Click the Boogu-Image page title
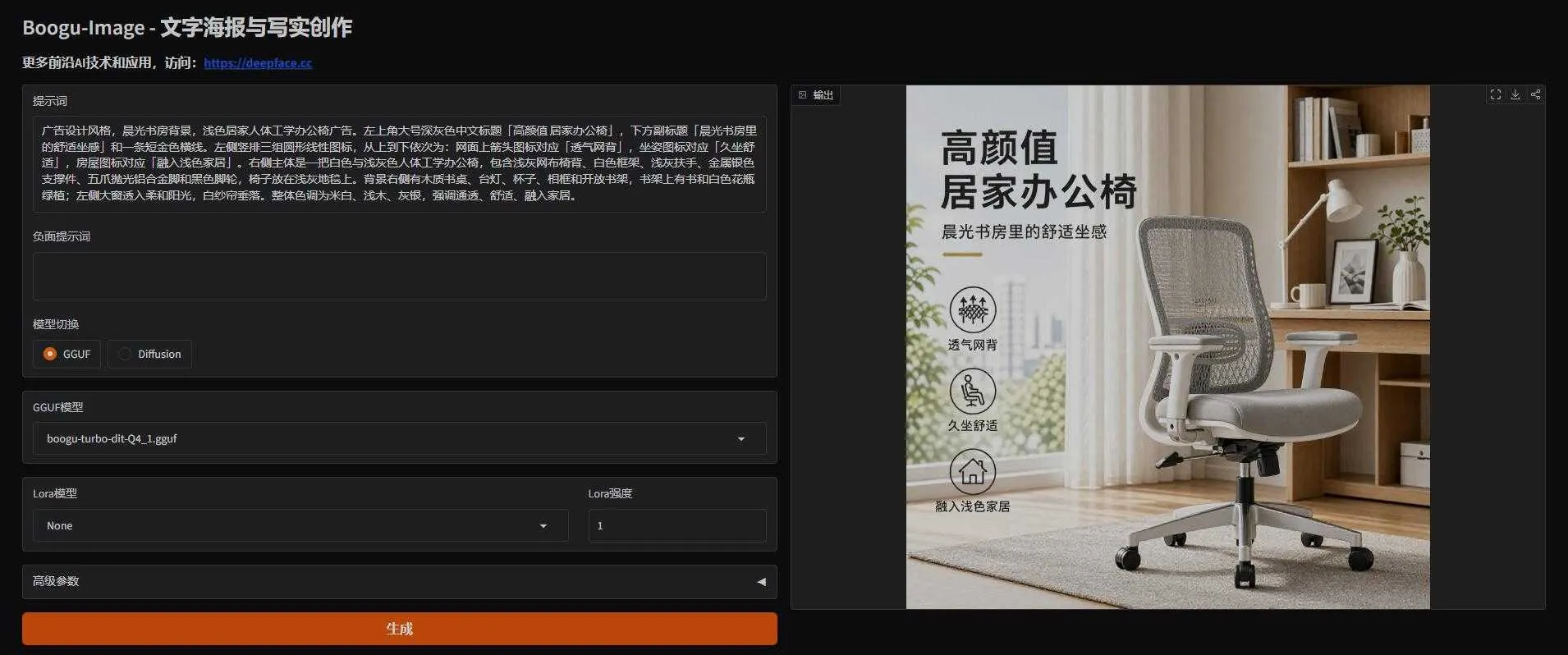The width and height of the screenshot is (1568, 655). click(x=187, y=27)
